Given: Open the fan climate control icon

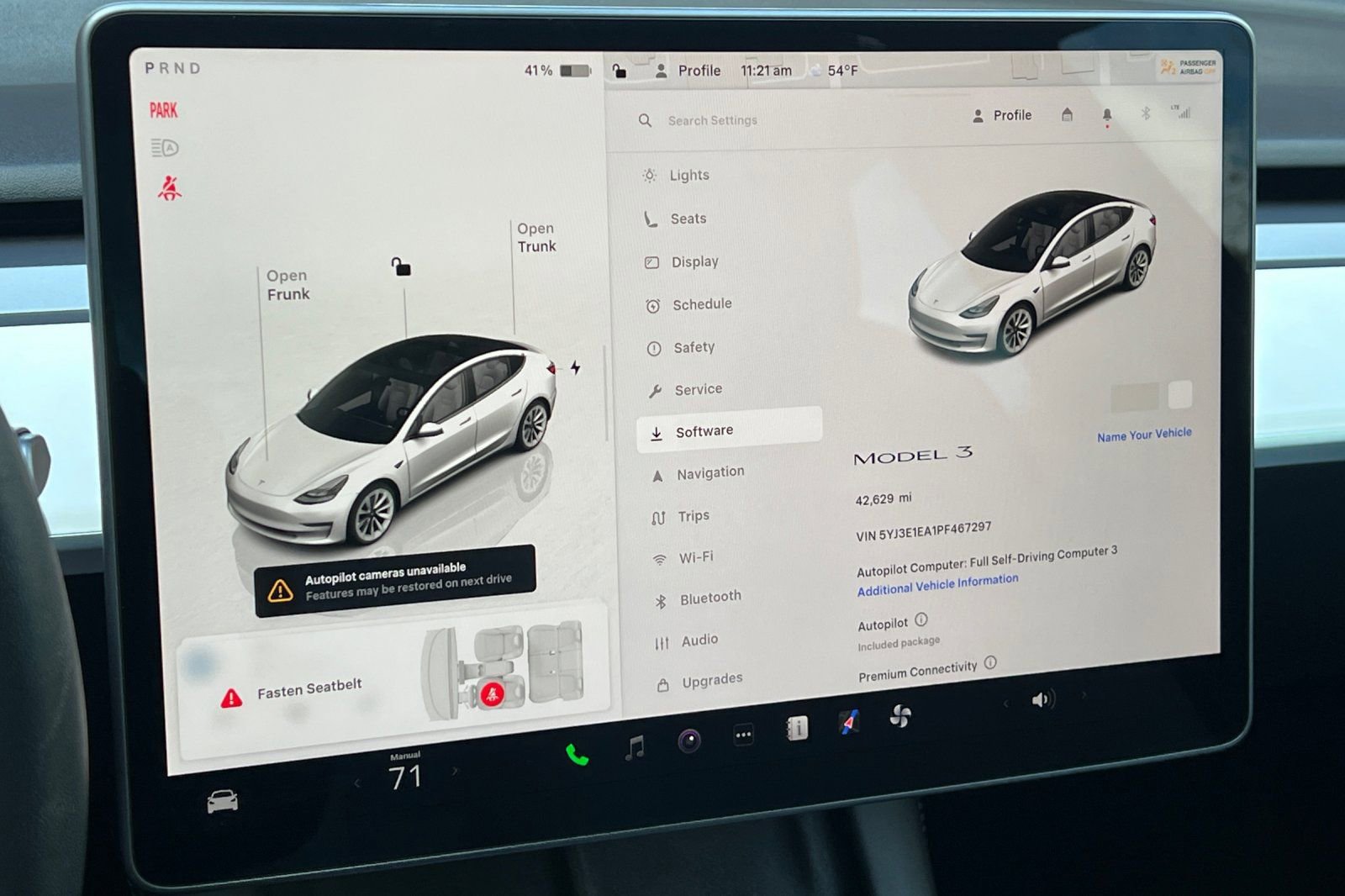Looking at the screenshot, I should click(x=900, y=716).
